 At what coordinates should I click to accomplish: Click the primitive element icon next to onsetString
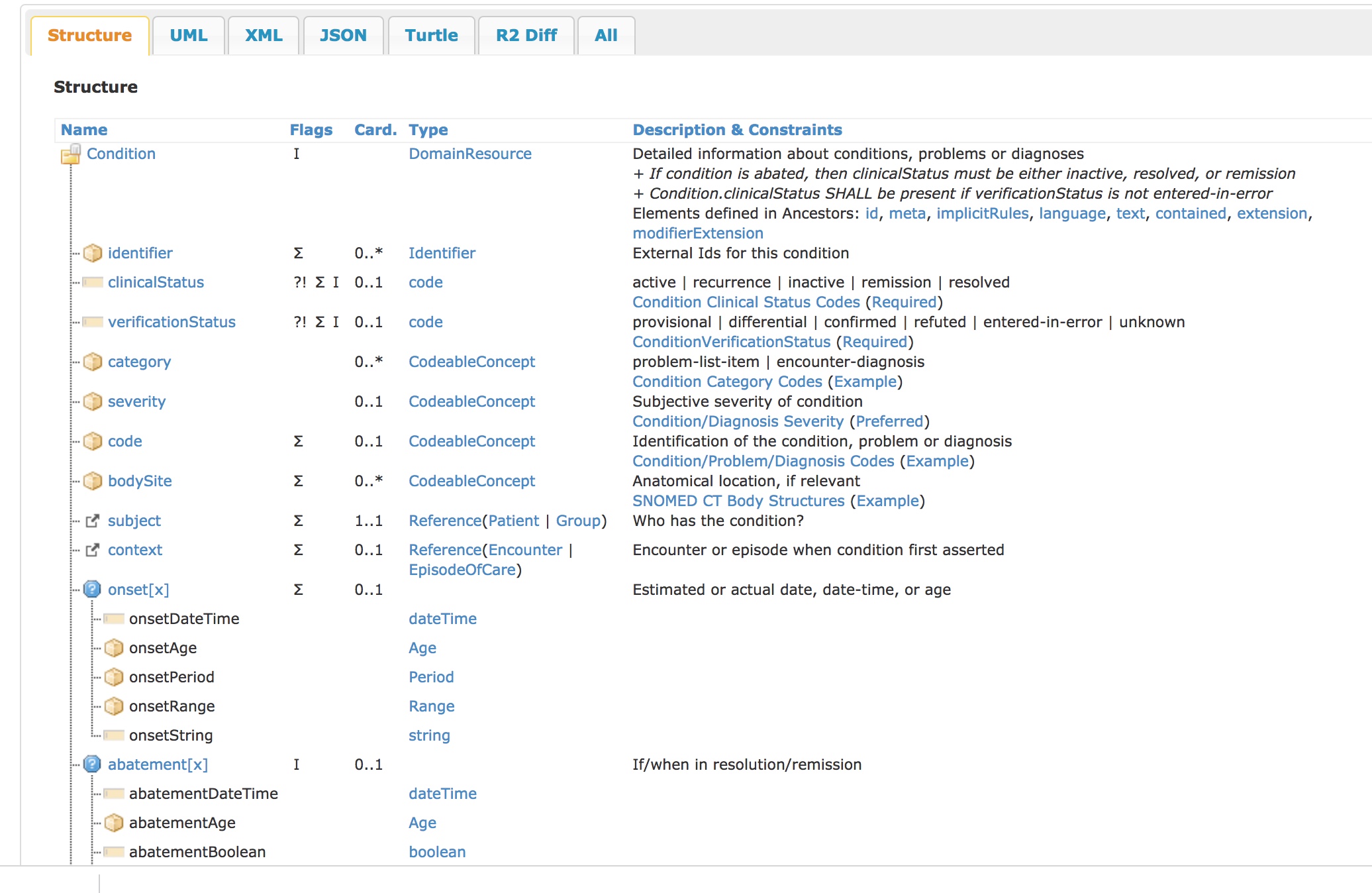[114, 735]
